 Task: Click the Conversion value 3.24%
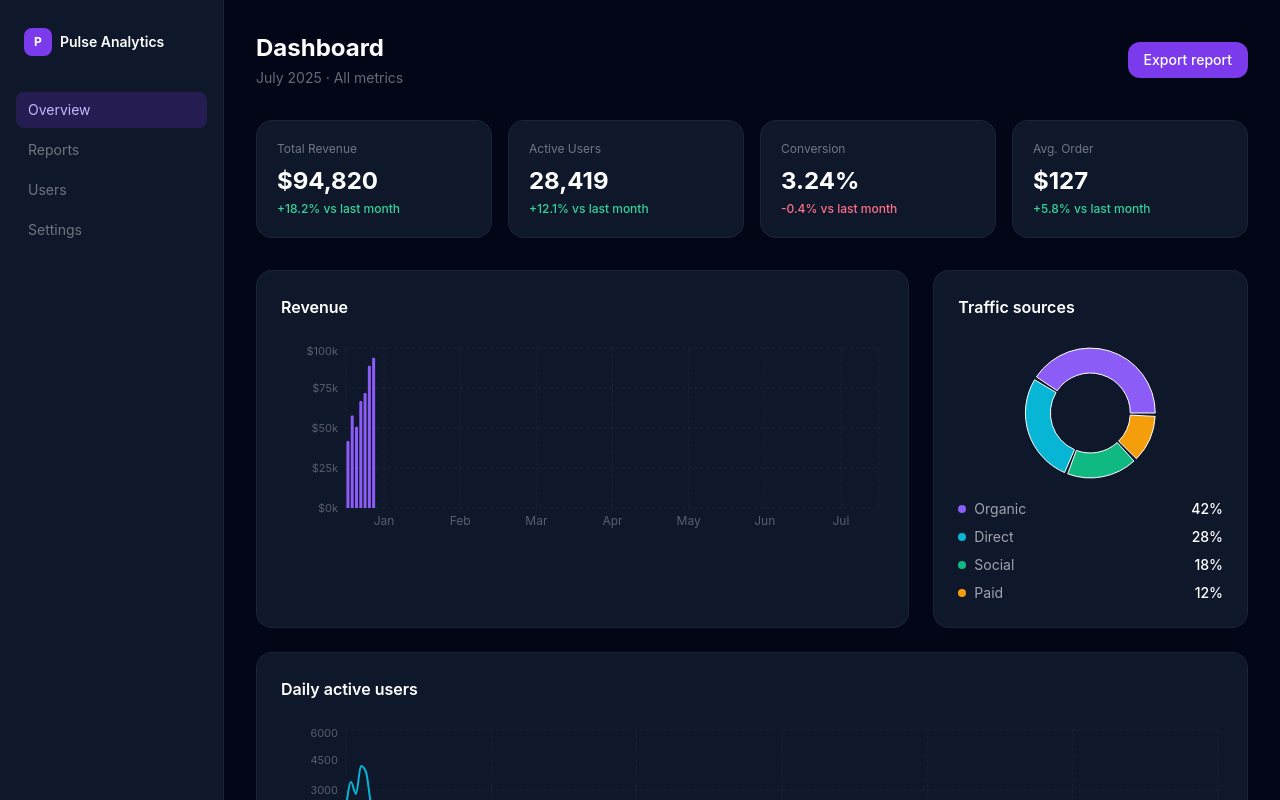coord(820,181)
